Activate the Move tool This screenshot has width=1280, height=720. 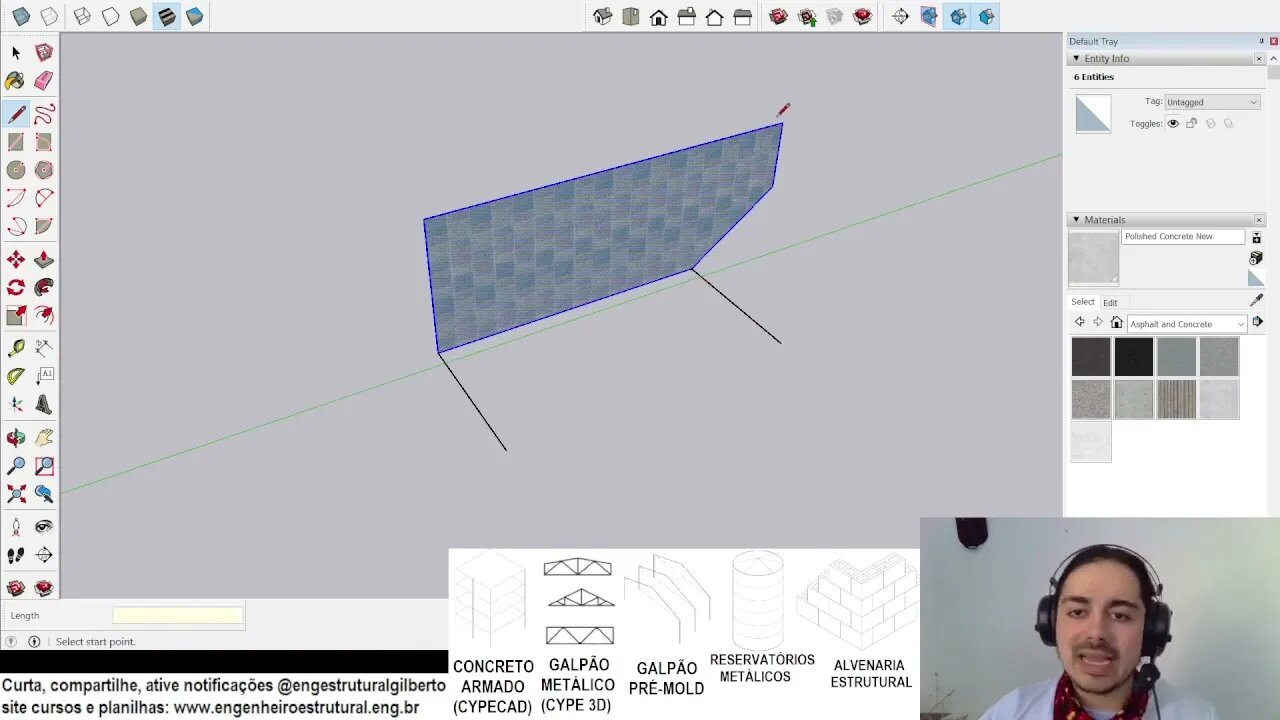pos(16,260)
